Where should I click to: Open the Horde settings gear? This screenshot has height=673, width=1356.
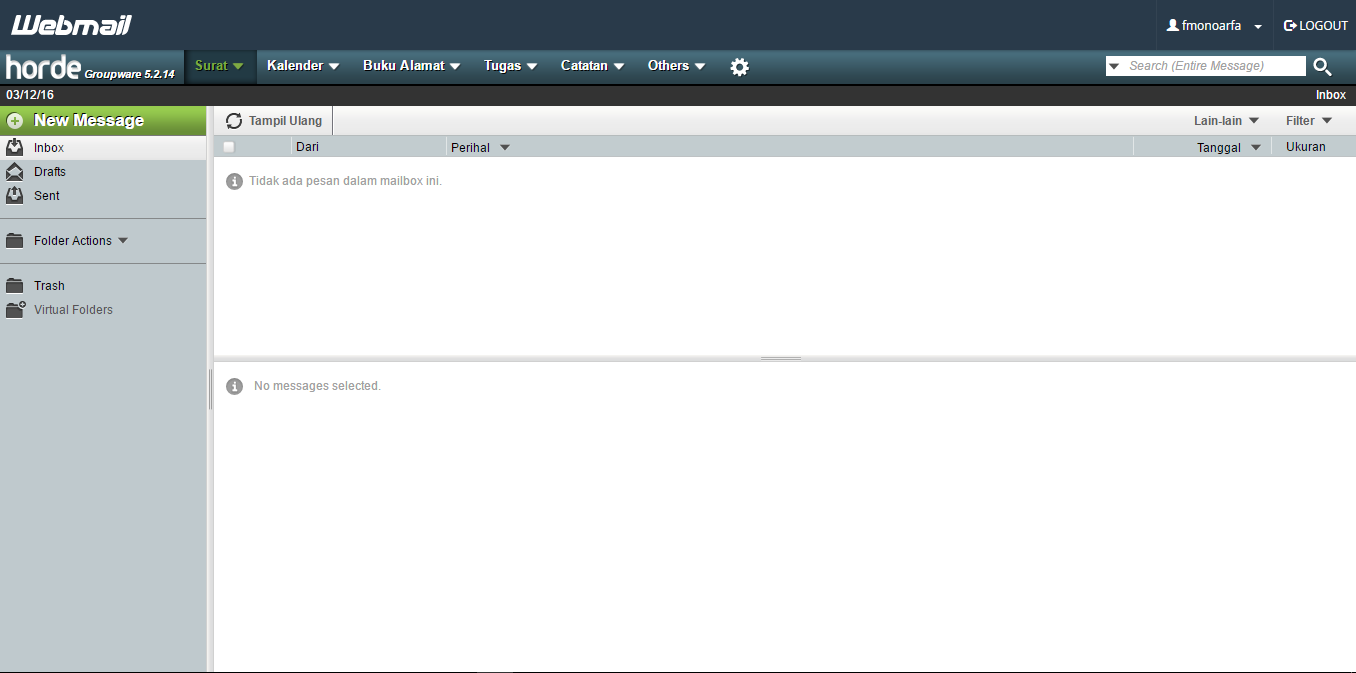739,66
